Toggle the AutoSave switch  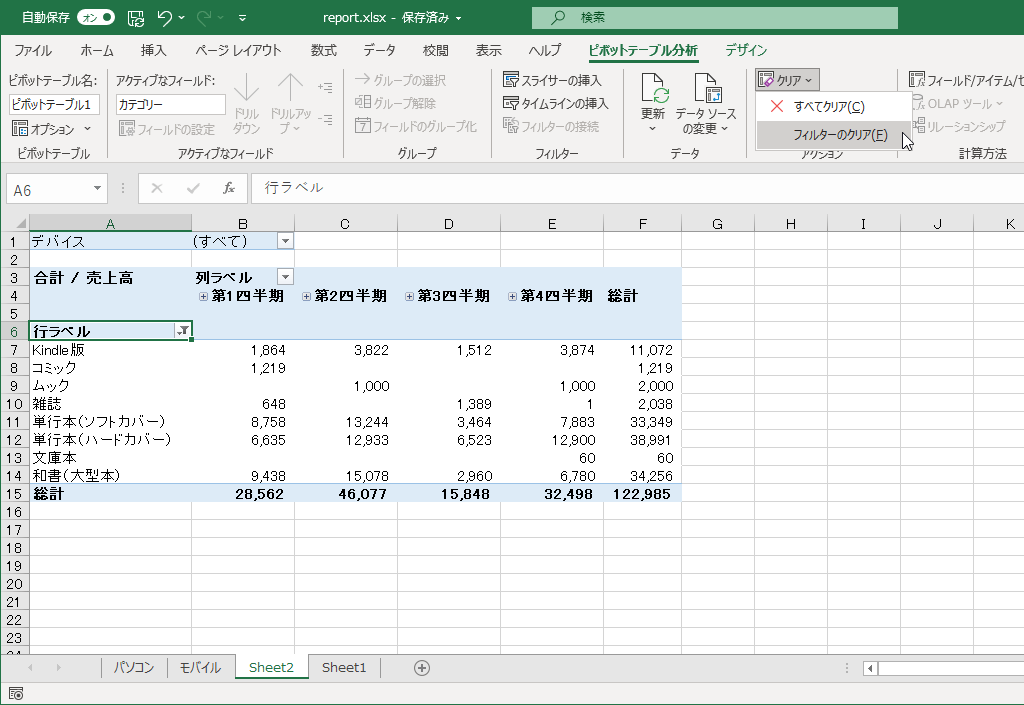click(x=96, y=18)
